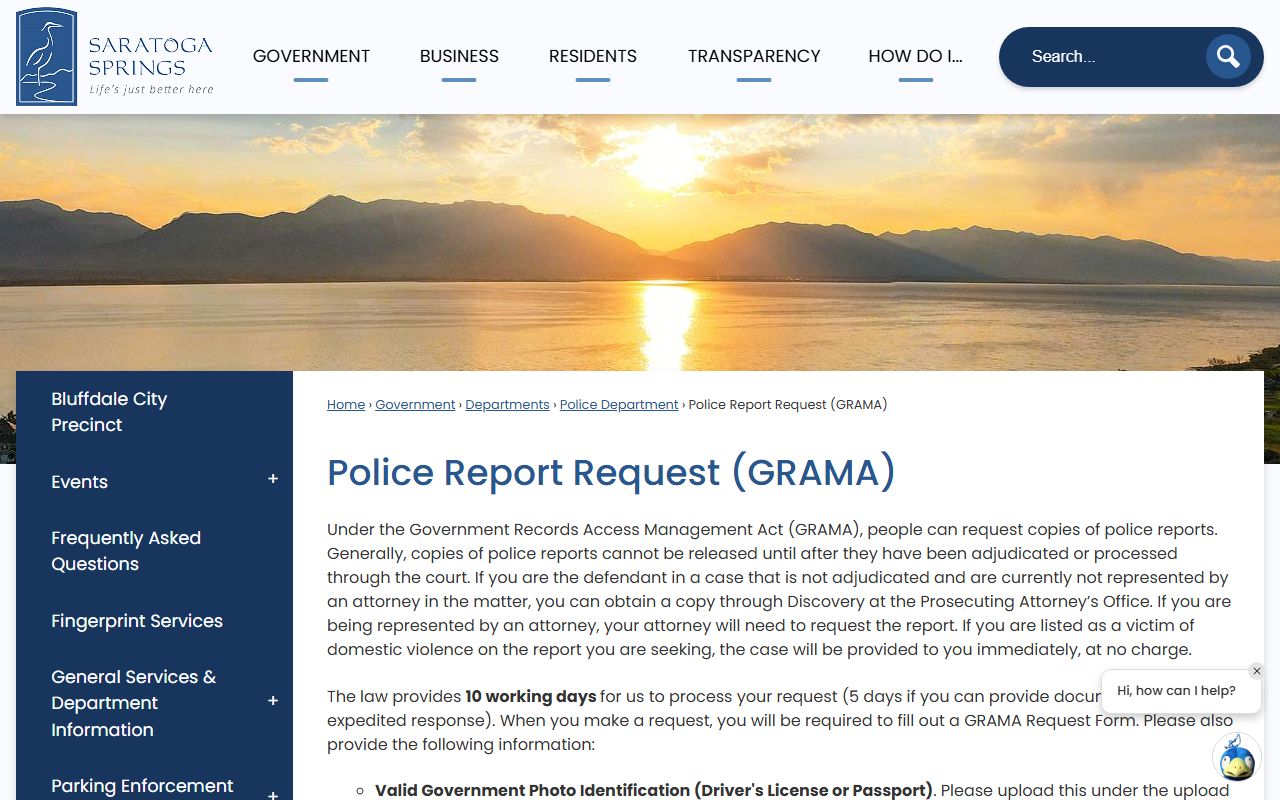Click the Police Report Request (GRAMA) heading

(x=611, y=473)
